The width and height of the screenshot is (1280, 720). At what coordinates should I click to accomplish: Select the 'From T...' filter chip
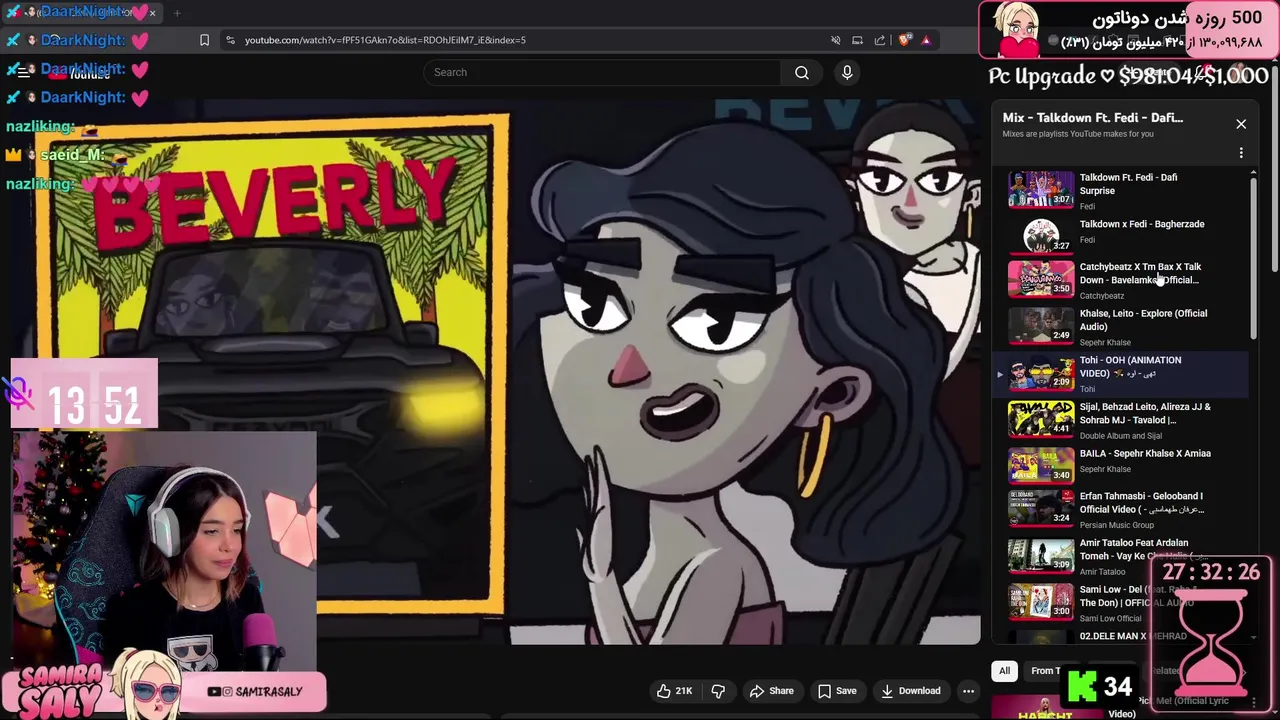1046,671
